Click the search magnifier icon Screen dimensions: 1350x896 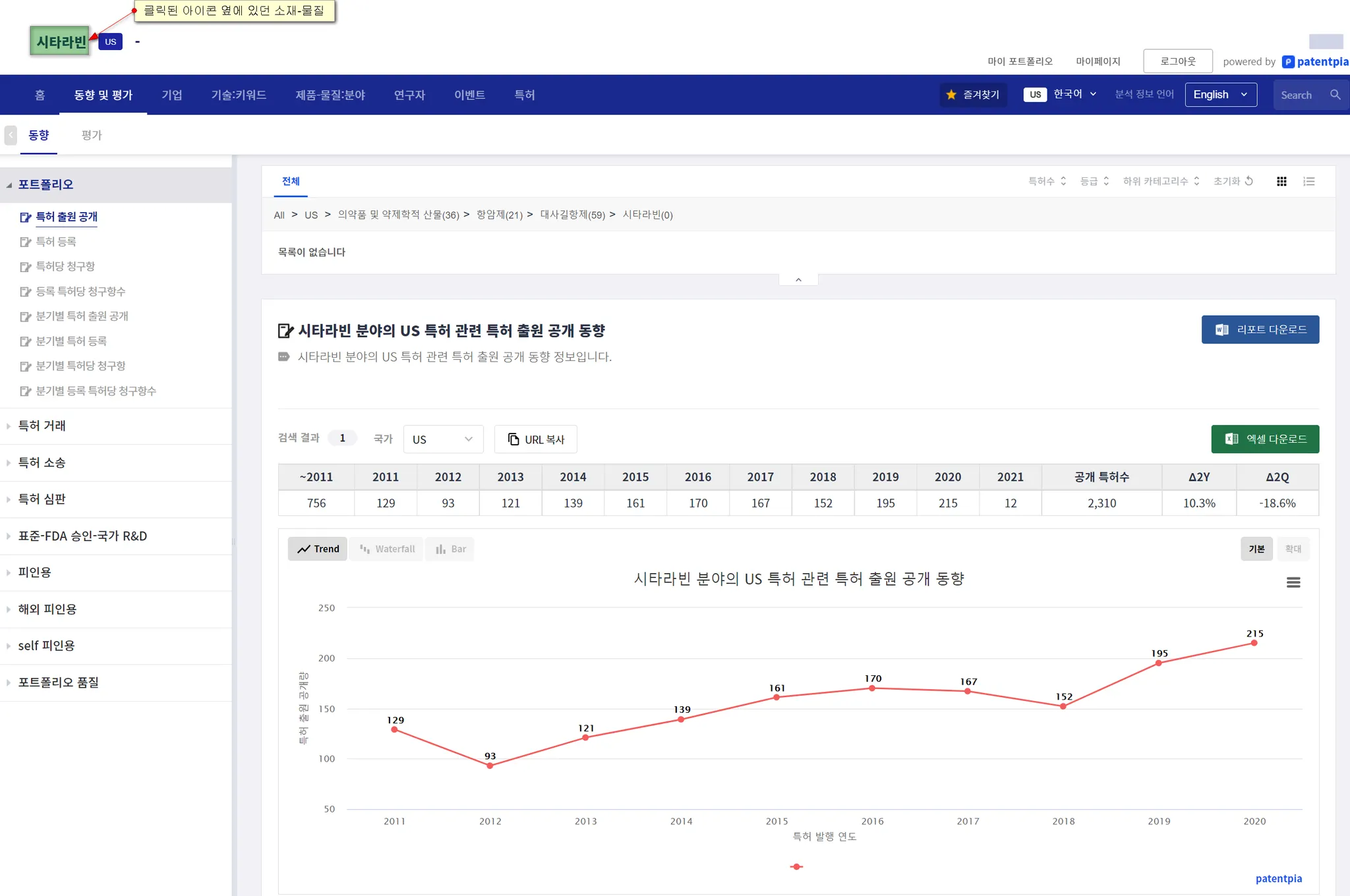tap(1335, 95)
